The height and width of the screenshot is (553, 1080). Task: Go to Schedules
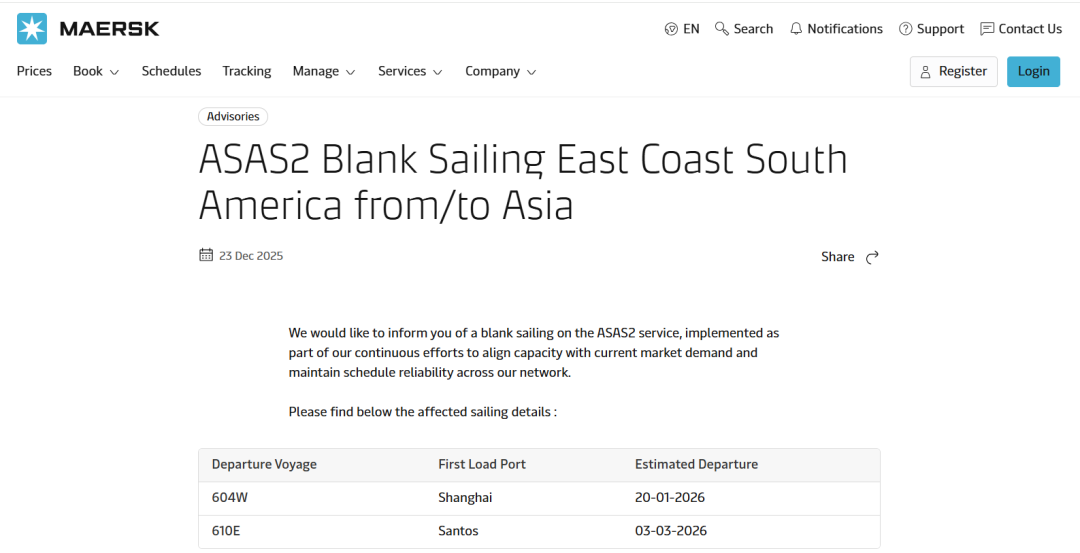click(x=172, y=71)
